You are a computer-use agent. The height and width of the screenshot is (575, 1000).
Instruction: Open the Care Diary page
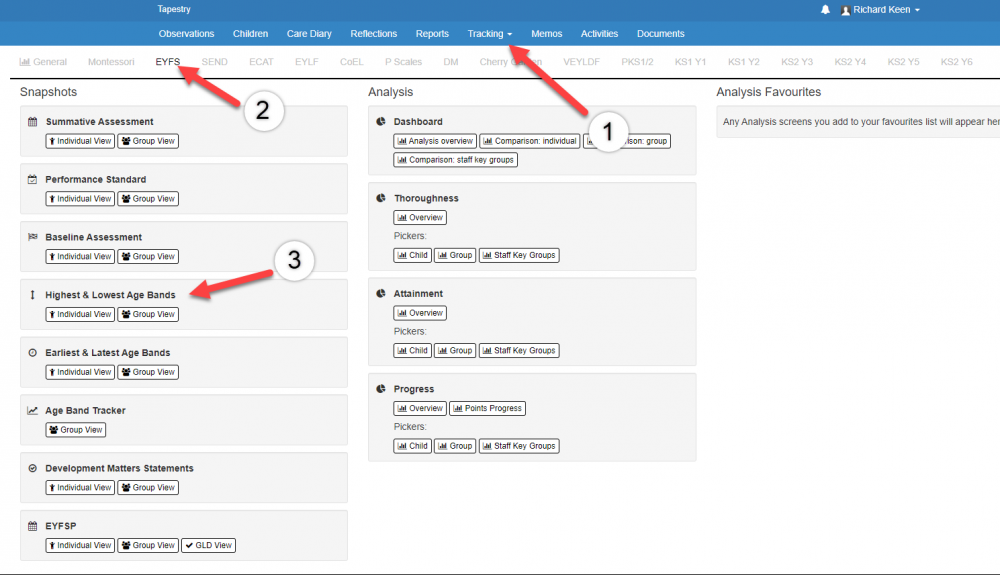[309, 34]
